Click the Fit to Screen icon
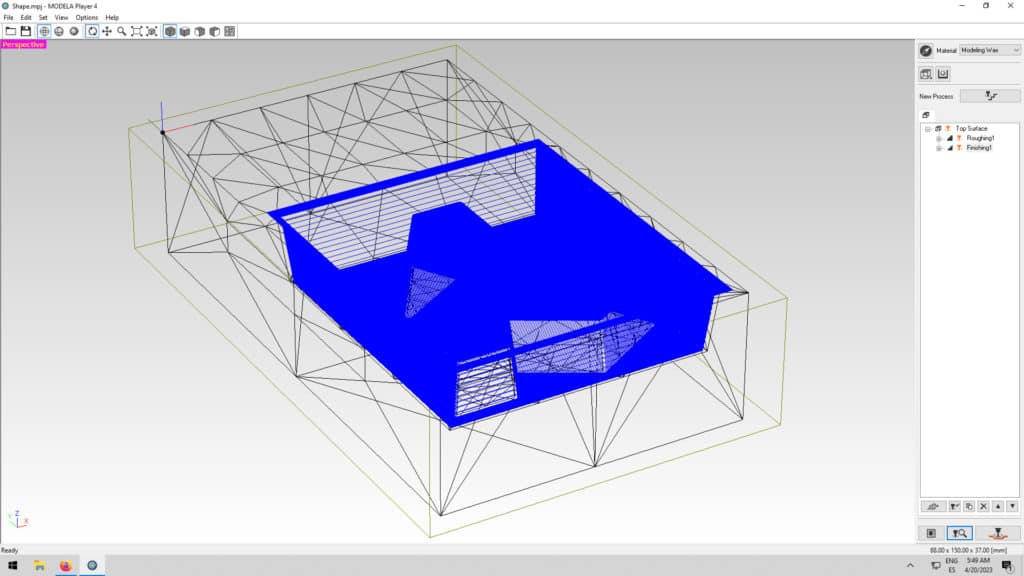1024x576 pixels. point(137,31)
